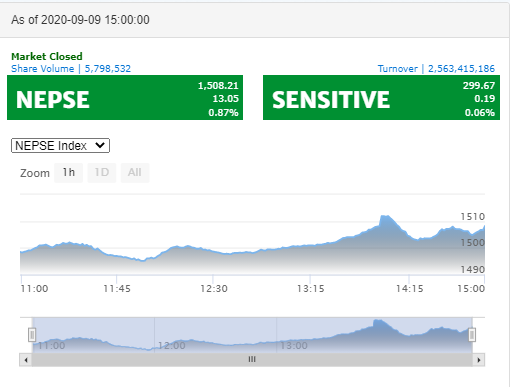Screen dimensions: 510x387
Task: Click the Share Volume link
Action: point(71,69)
